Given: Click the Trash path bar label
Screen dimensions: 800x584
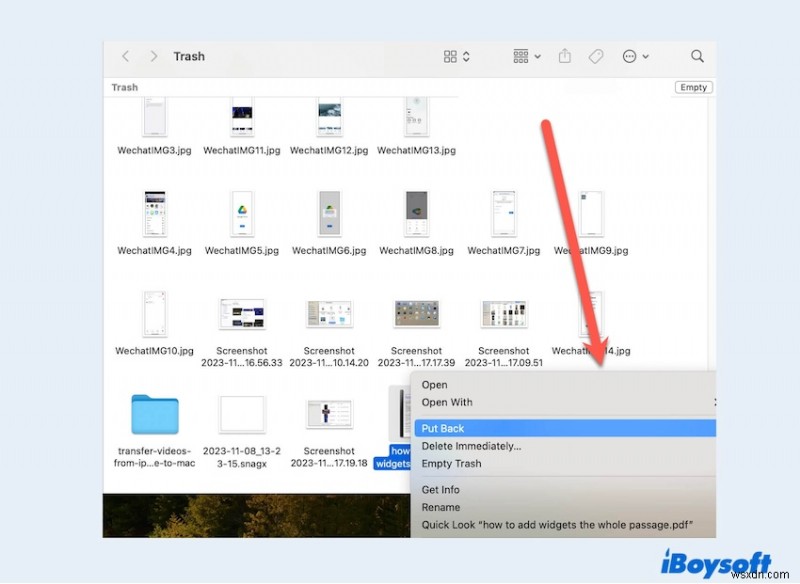Looking at the screenshot, I should click(x=124, y=87).
